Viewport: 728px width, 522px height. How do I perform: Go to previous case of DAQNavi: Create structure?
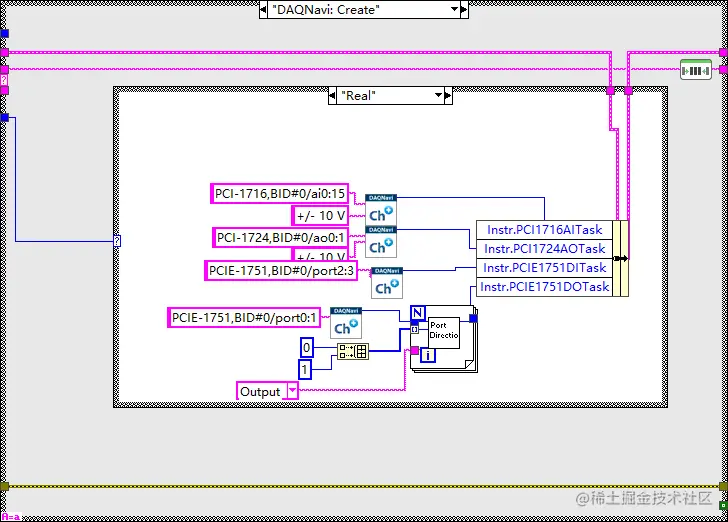[x=263, y=9]
